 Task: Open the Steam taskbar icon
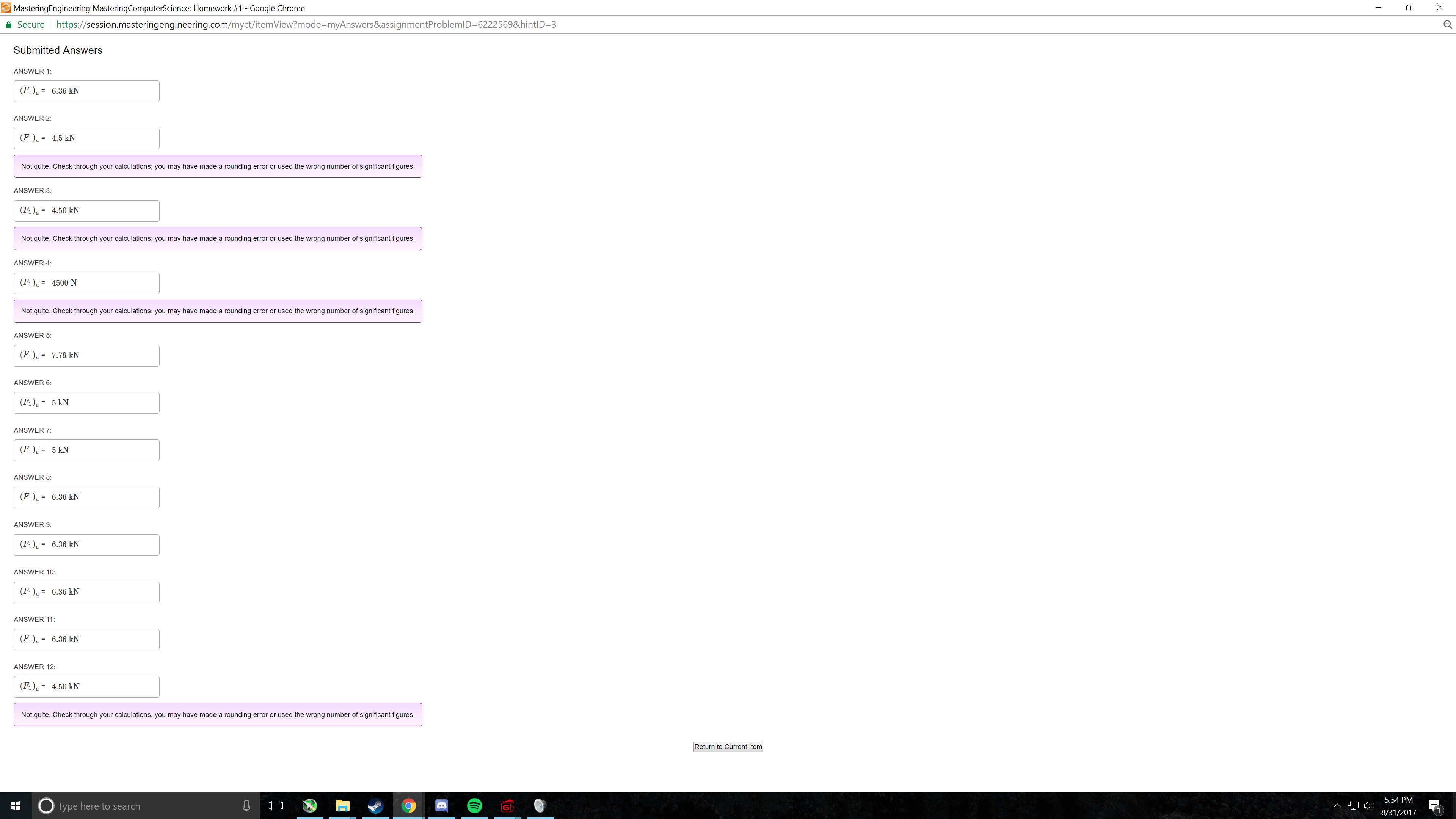pyautogui.click(x=375, y=805)
